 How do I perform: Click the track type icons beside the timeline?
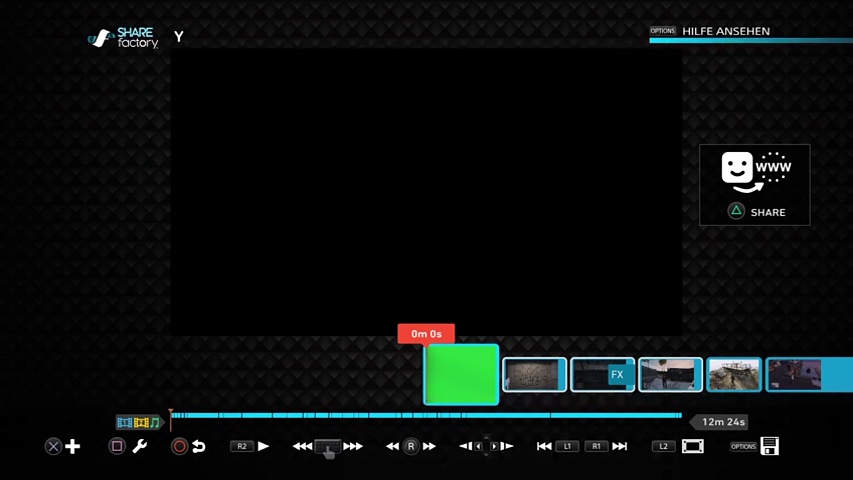pos(138,422)
